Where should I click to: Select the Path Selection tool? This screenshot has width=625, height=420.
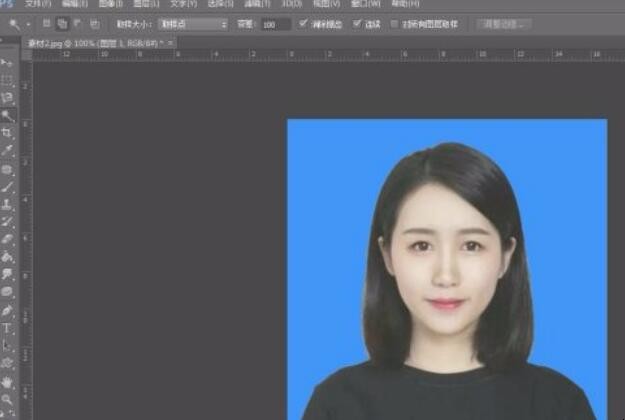pos(7,345)
